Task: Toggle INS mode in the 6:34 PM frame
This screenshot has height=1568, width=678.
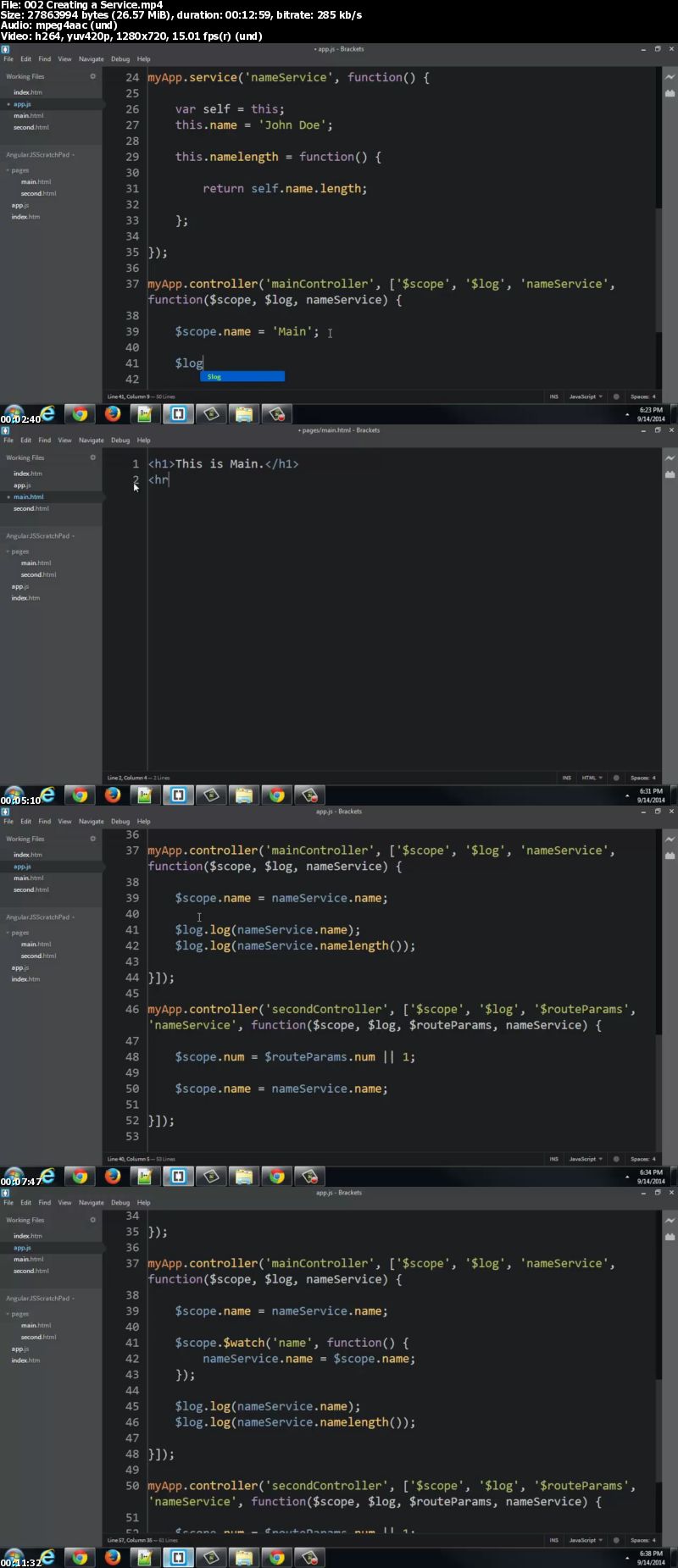Action: click(x=554, y=1159)
